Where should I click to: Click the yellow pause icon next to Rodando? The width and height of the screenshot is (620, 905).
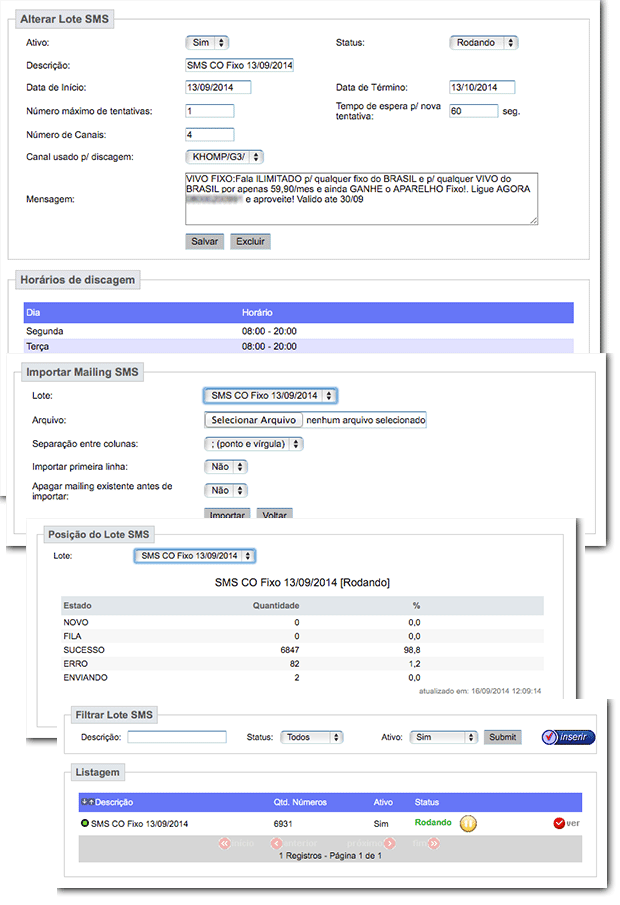[468, 823]
